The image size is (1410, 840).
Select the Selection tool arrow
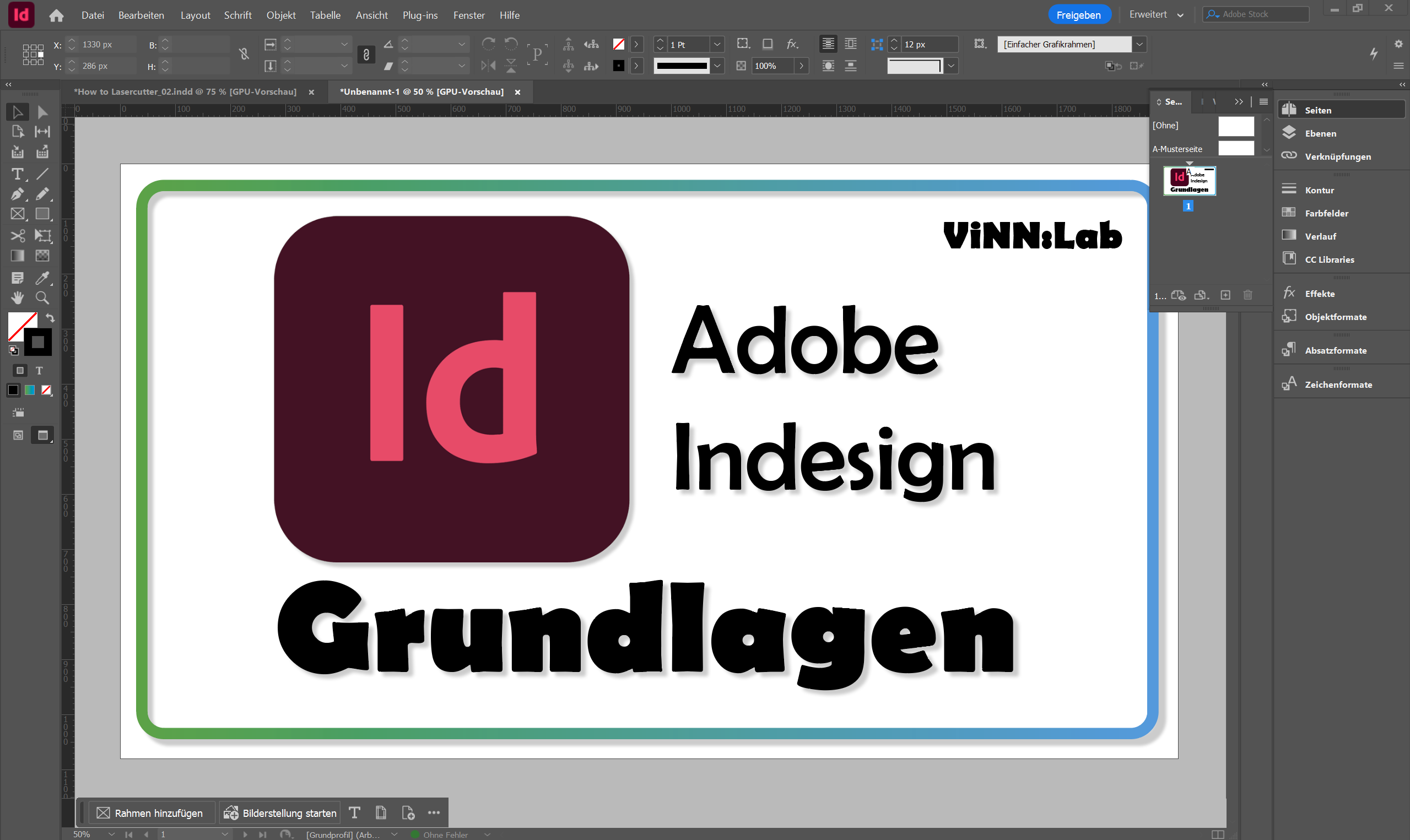18,111
